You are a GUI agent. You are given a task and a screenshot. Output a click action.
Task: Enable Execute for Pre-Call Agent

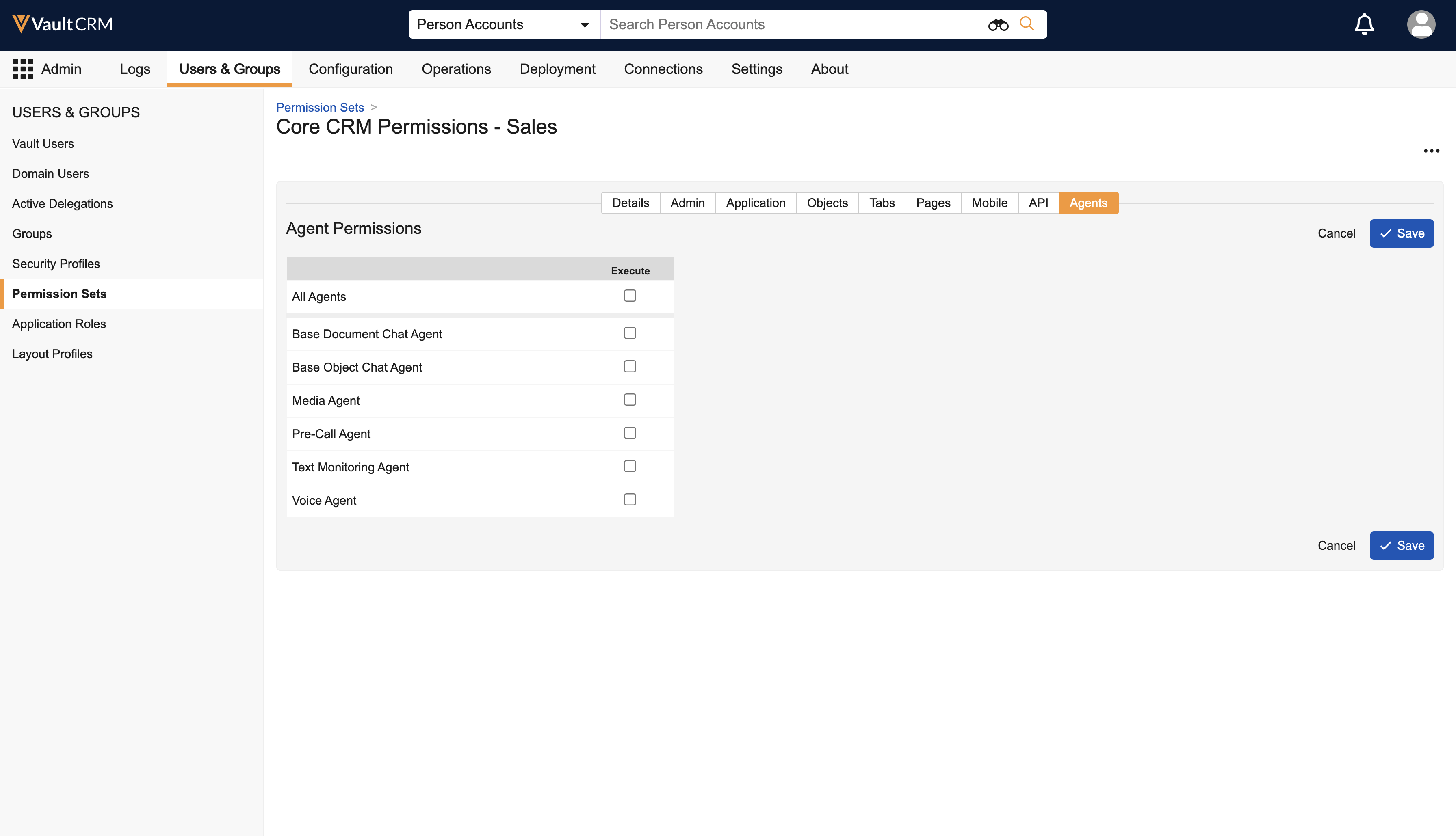pyautogui.click(x=630, y=433)
